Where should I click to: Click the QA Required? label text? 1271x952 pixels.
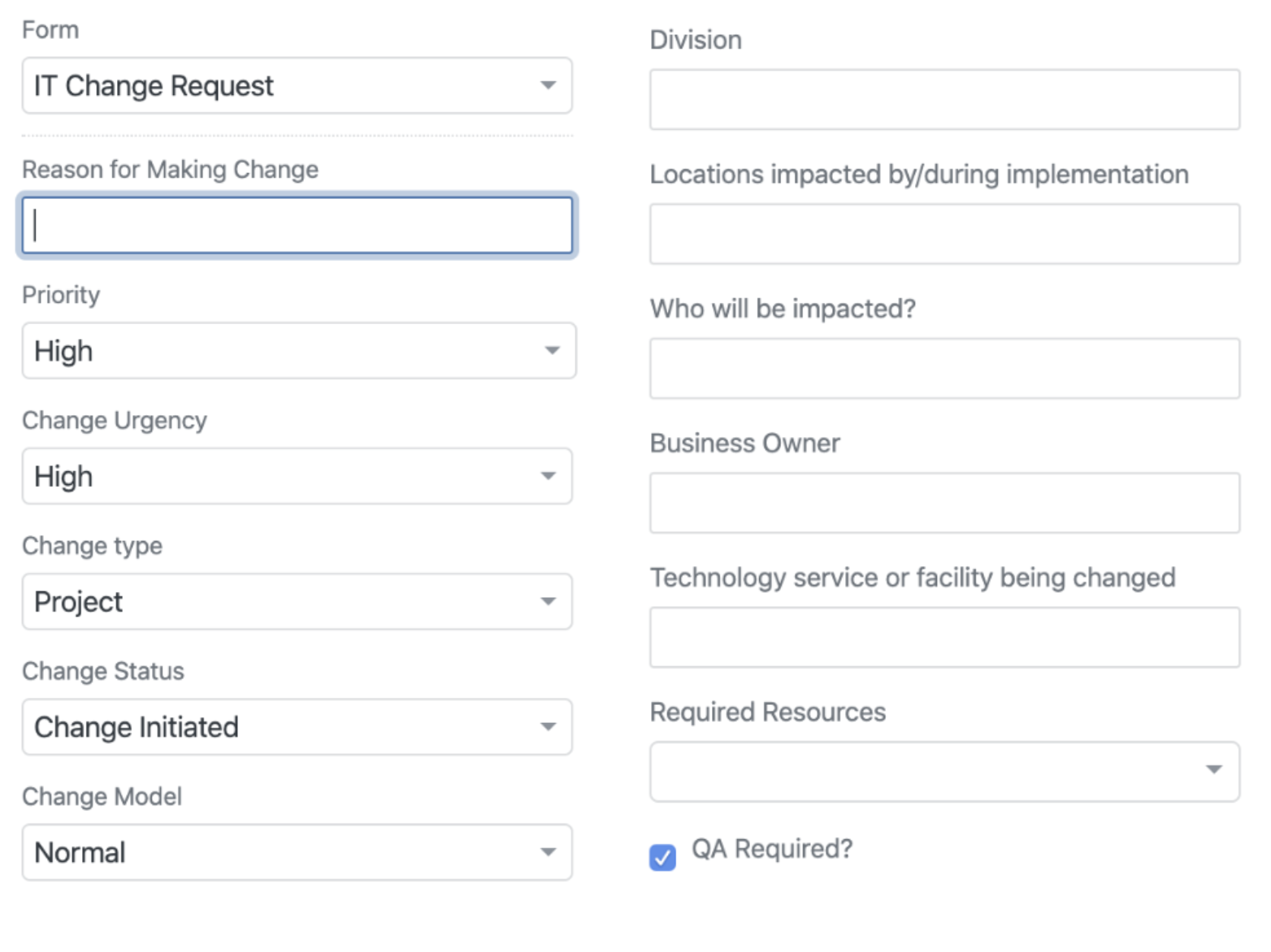coord(772,849)
